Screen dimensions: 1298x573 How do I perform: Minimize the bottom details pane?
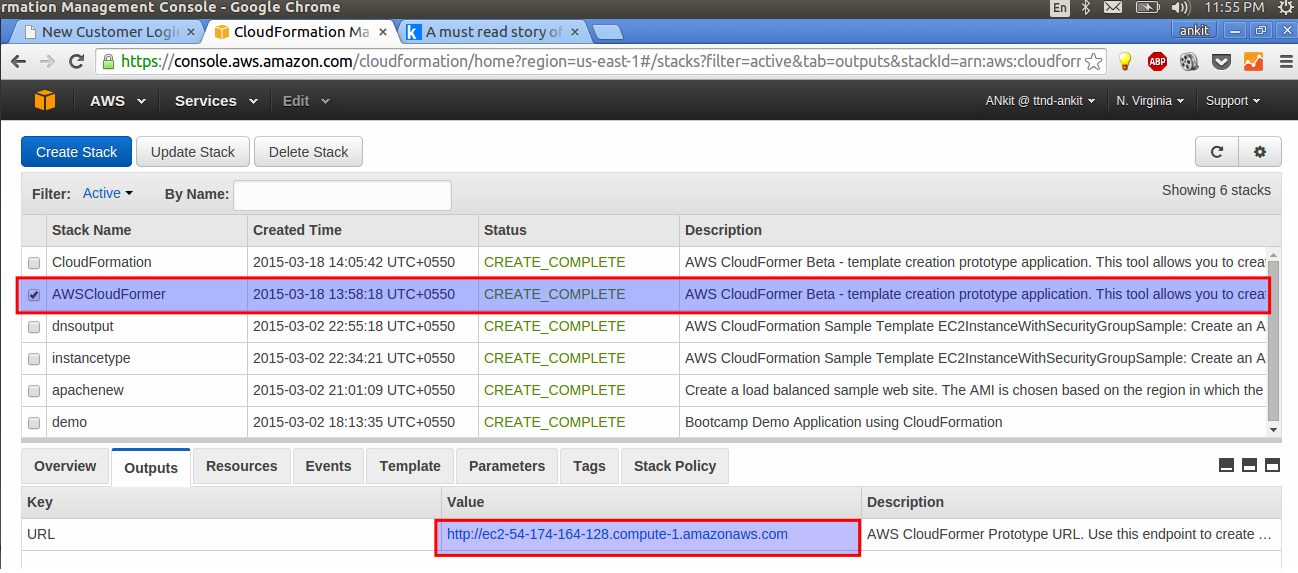coord(1227,465)
